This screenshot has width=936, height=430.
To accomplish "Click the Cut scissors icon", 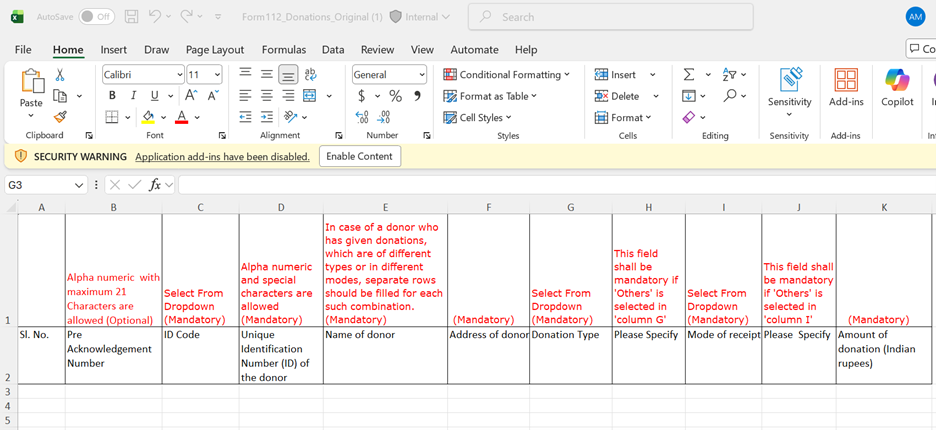I will 60,75.
